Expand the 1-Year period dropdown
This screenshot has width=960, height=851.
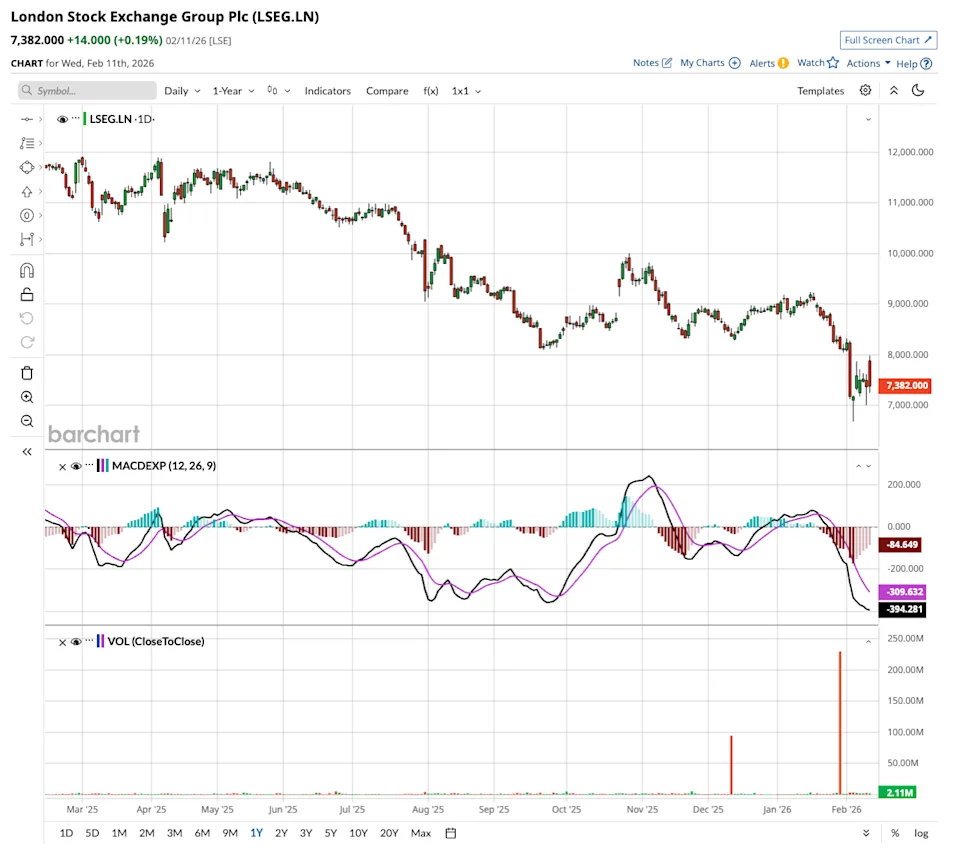(233, 91)
